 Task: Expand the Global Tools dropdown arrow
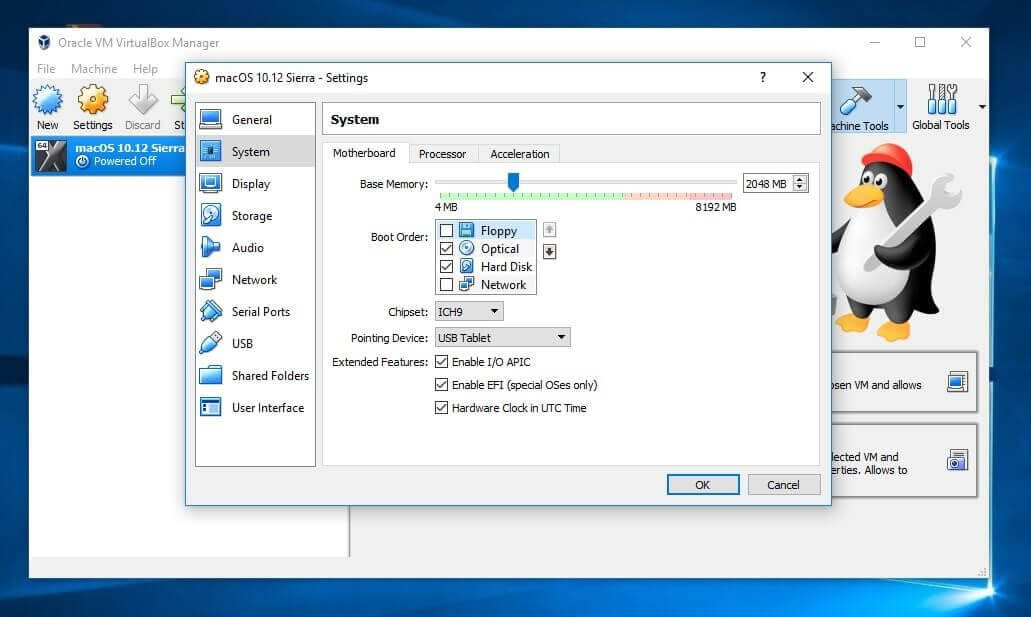point(982,107)
